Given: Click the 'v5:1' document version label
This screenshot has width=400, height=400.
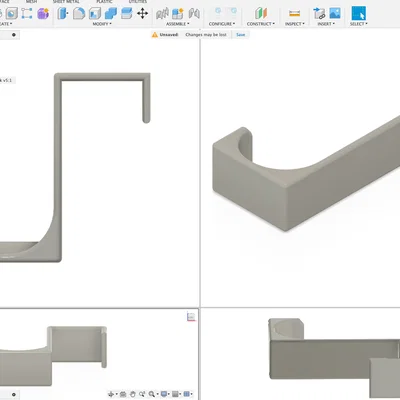Looking at the screenshot, I should click(6, 80).
